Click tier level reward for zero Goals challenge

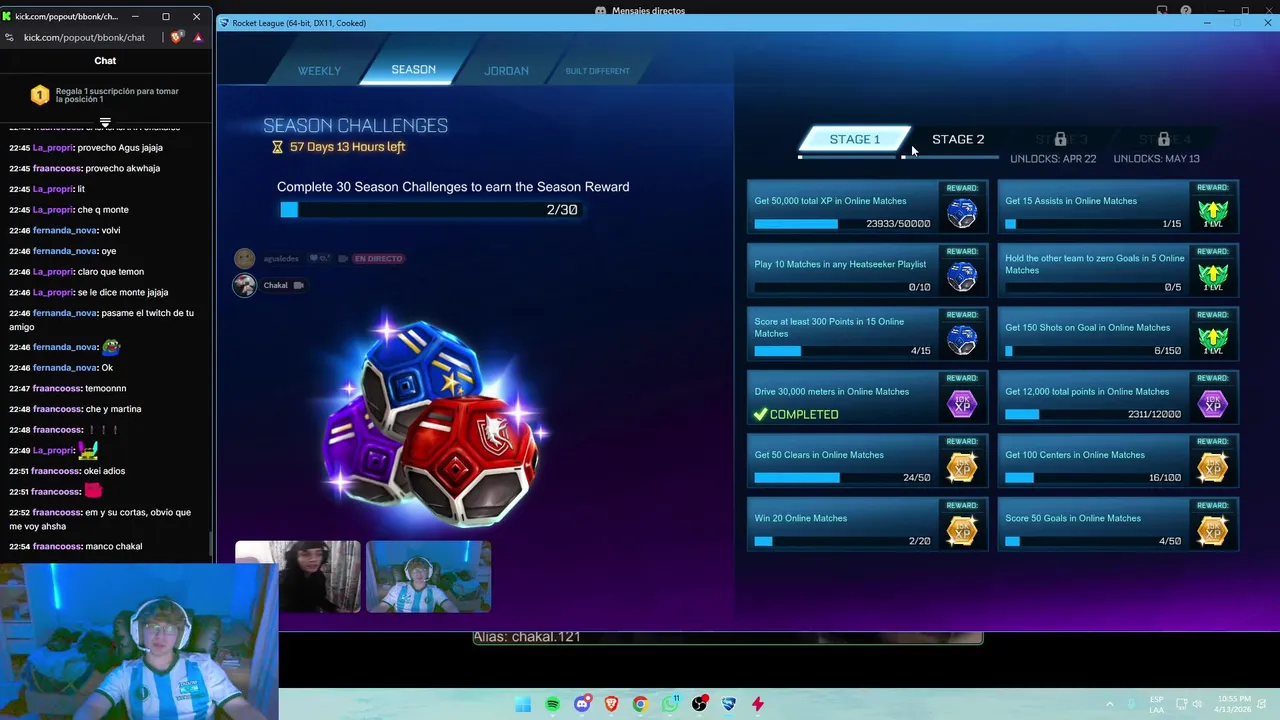1212,277
